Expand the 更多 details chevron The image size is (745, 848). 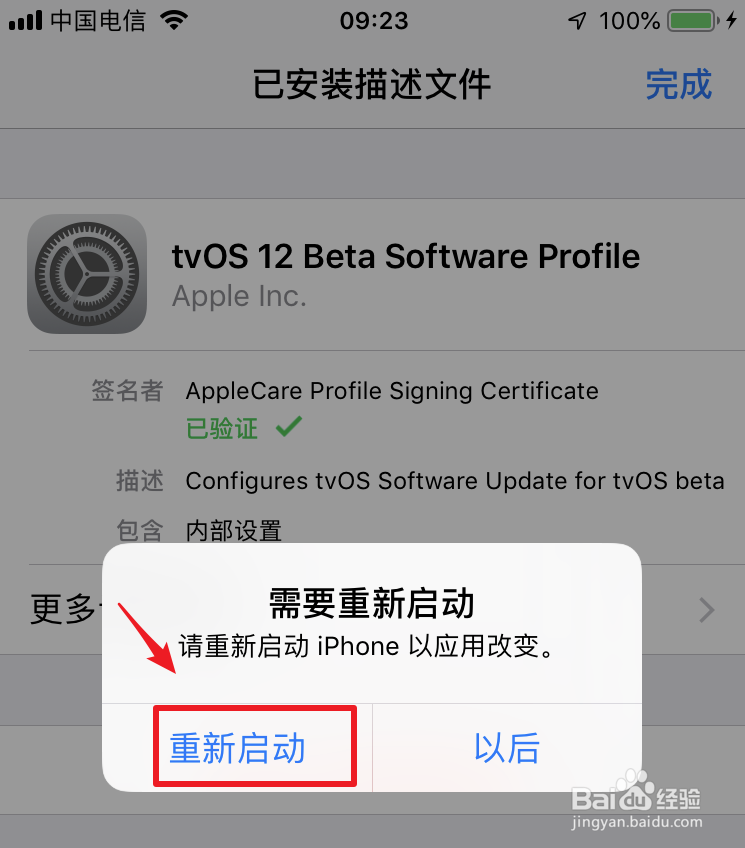[x=706, y=610]
